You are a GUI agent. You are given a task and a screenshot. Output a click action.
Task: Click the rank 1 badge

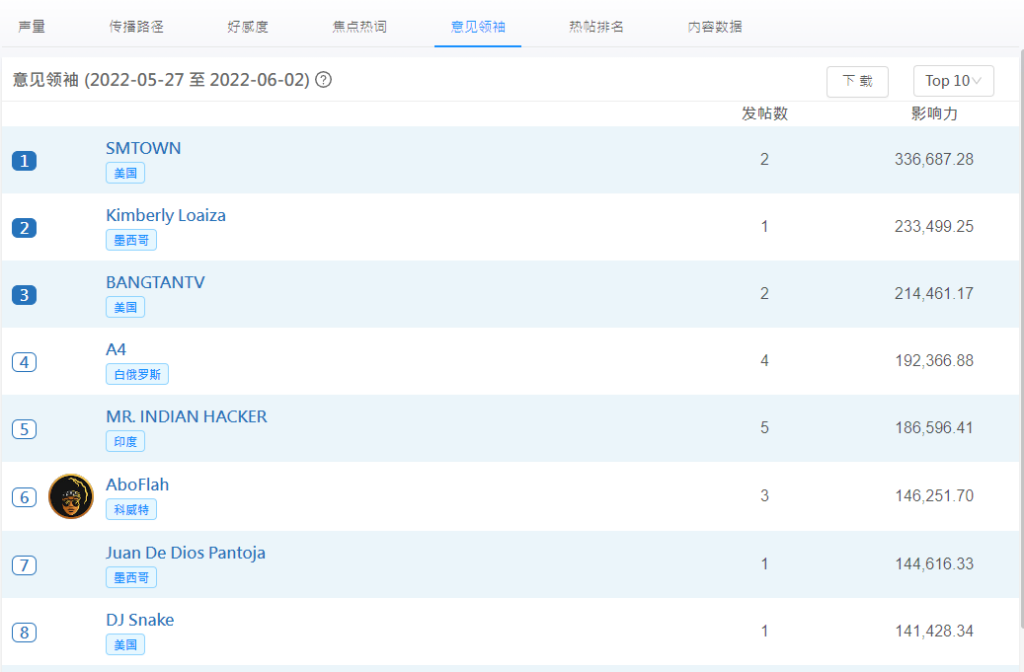pos(24,160)
